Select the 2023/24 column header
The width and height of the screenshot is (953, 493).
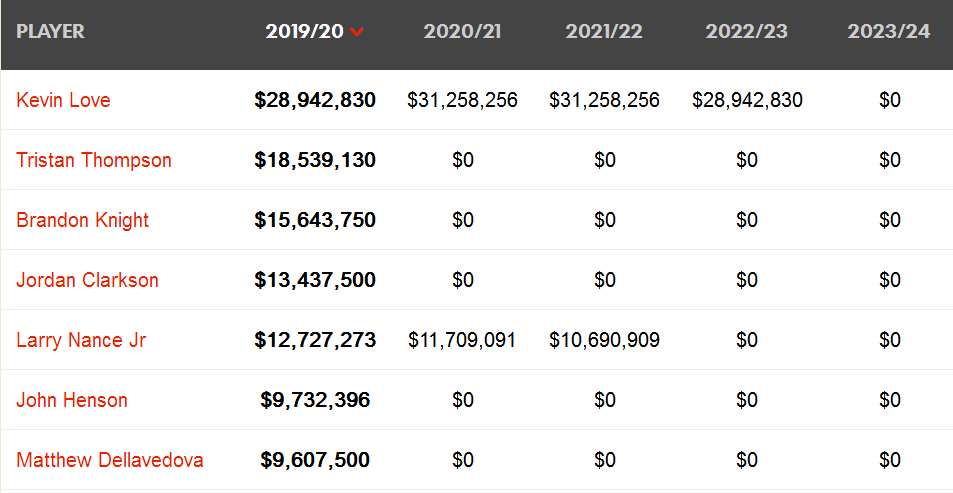click(889, 32)
